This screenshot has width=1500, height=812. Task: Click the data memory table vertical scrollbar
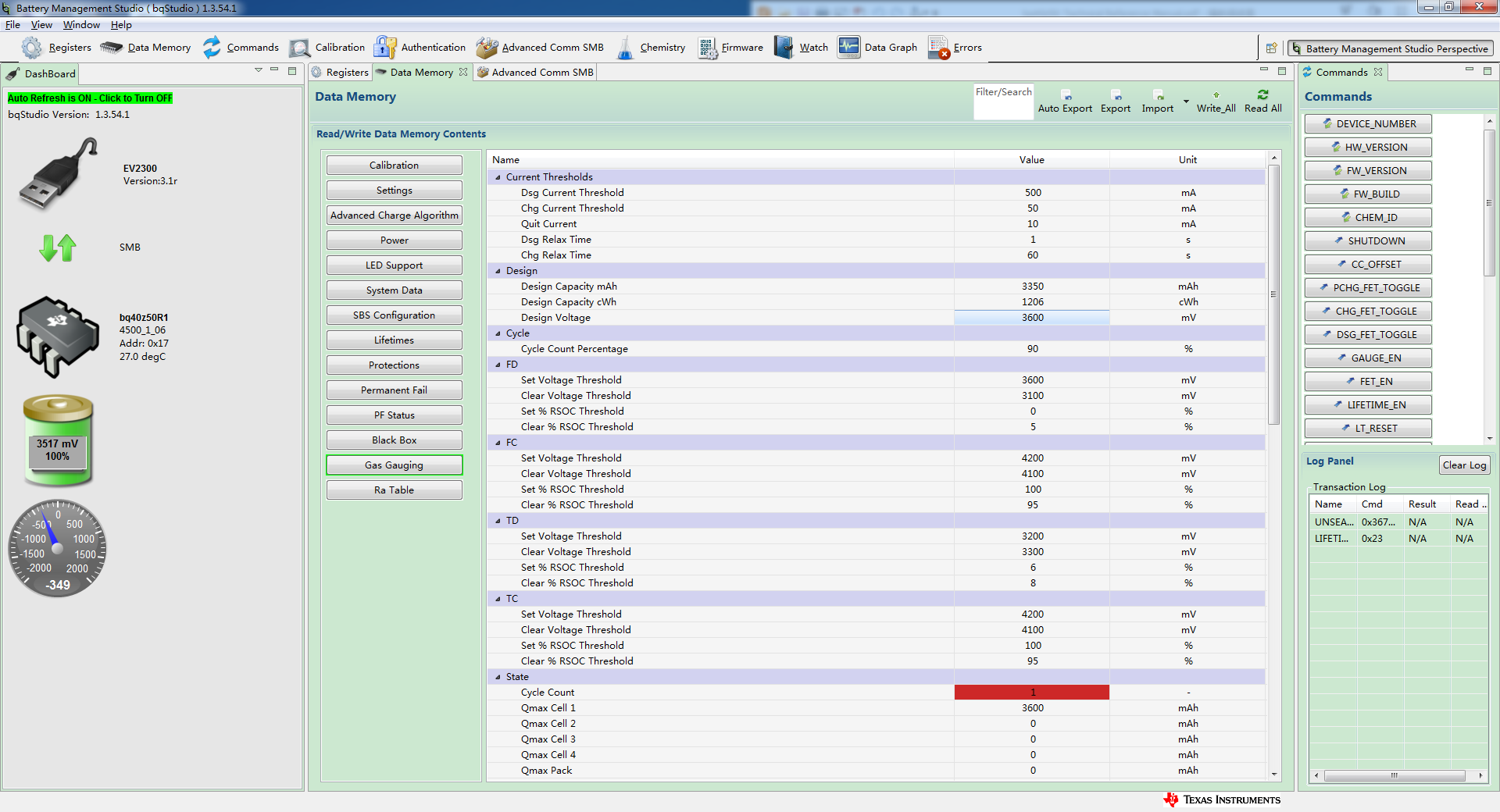tap(1274, 294)
